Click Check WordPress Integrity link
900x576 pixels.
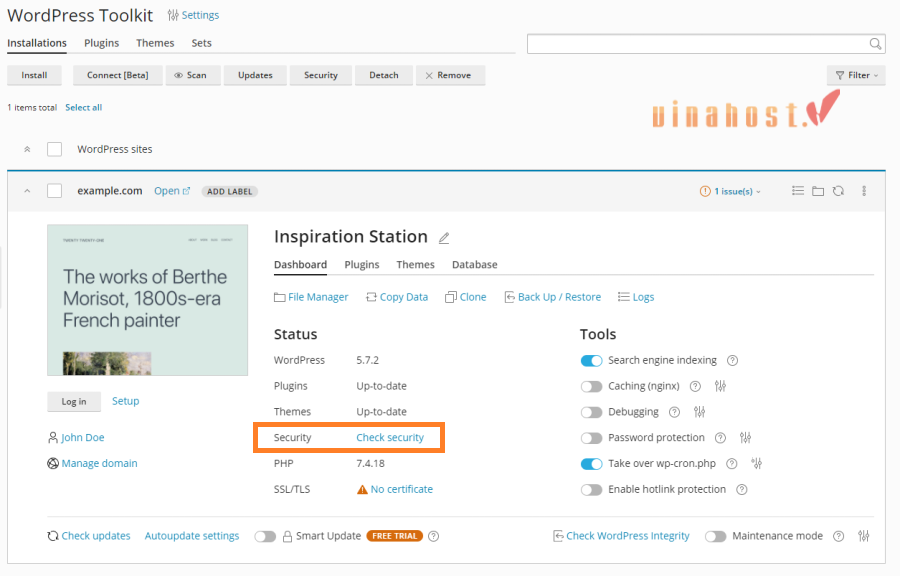pos(621,536)
